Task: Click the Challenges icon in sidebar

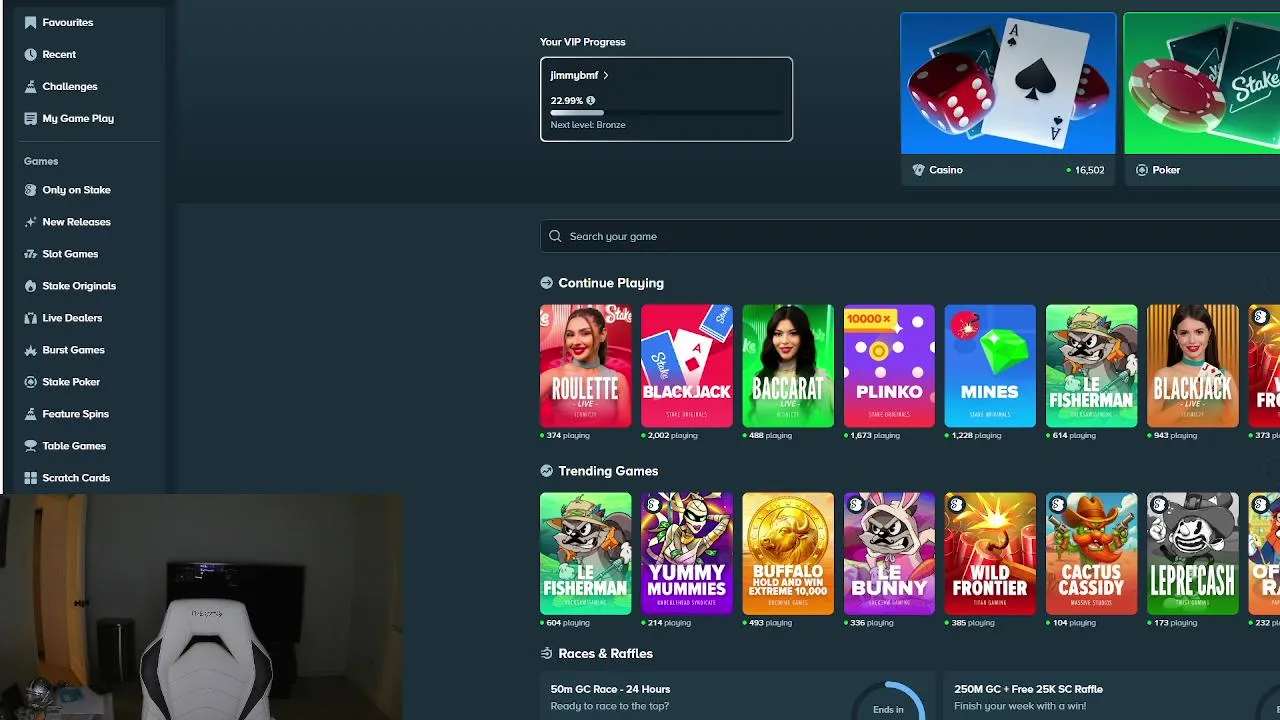Action: tap(30, 86)
